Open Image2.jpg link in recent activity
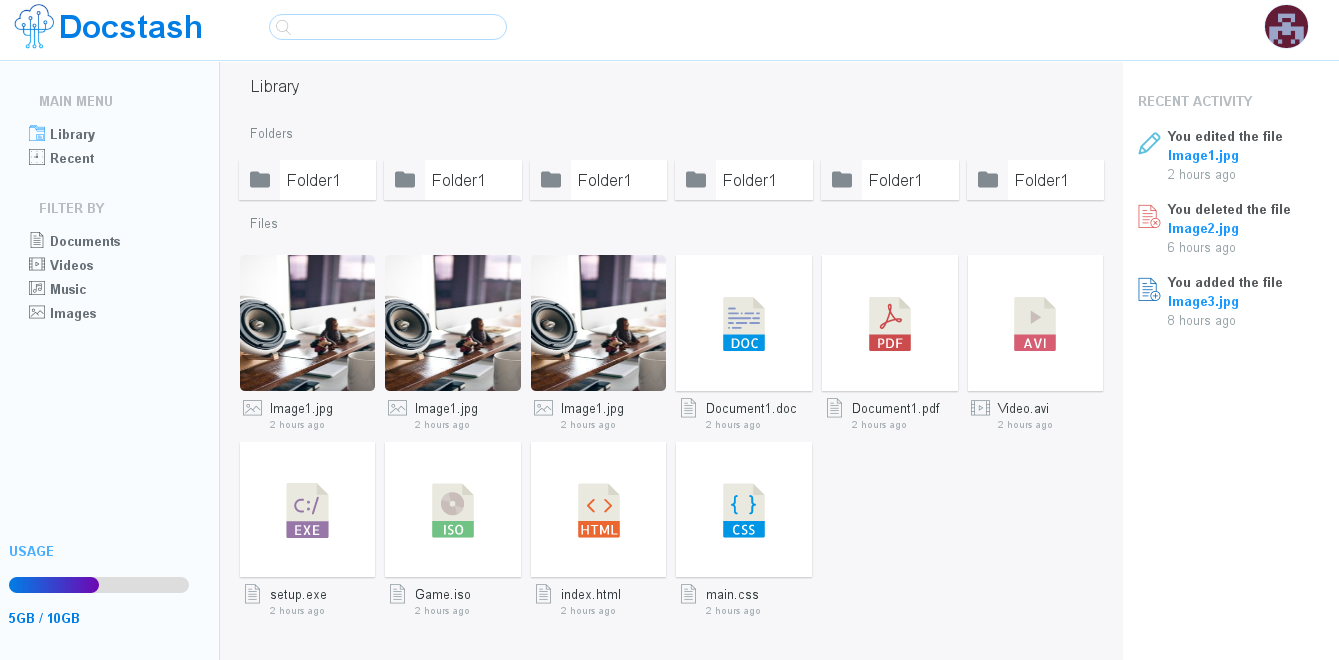Screen dimensions: 1339x660 pos(1203,228)
